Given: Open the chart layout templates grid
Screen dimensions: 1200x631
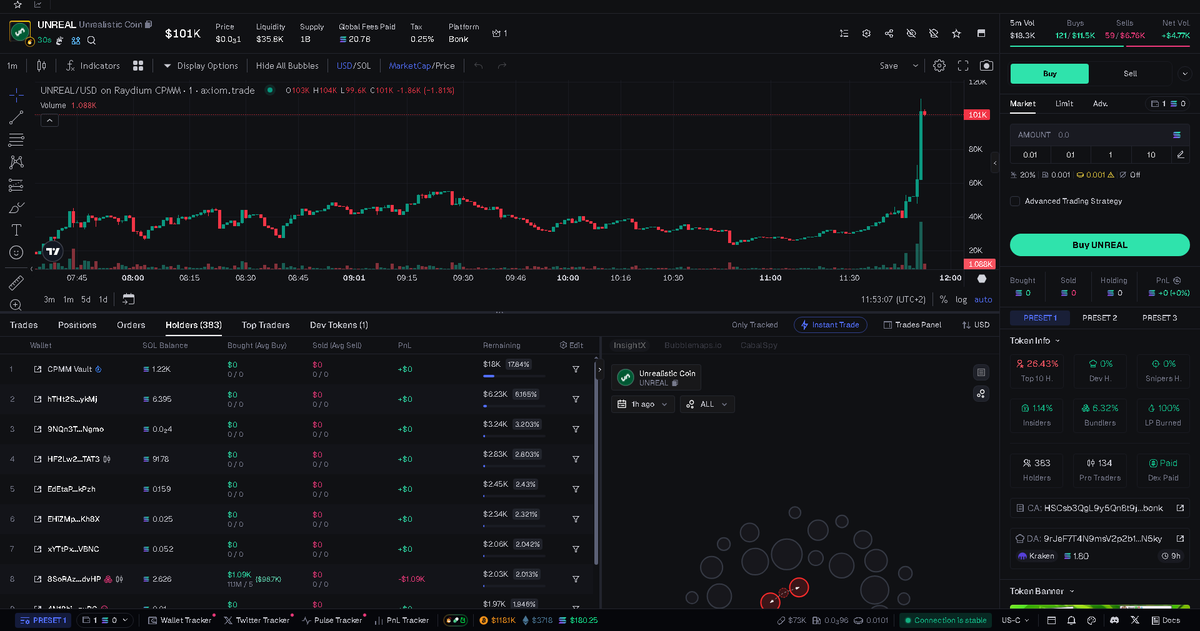Looking at the screenshot, I should coord(138,65).
